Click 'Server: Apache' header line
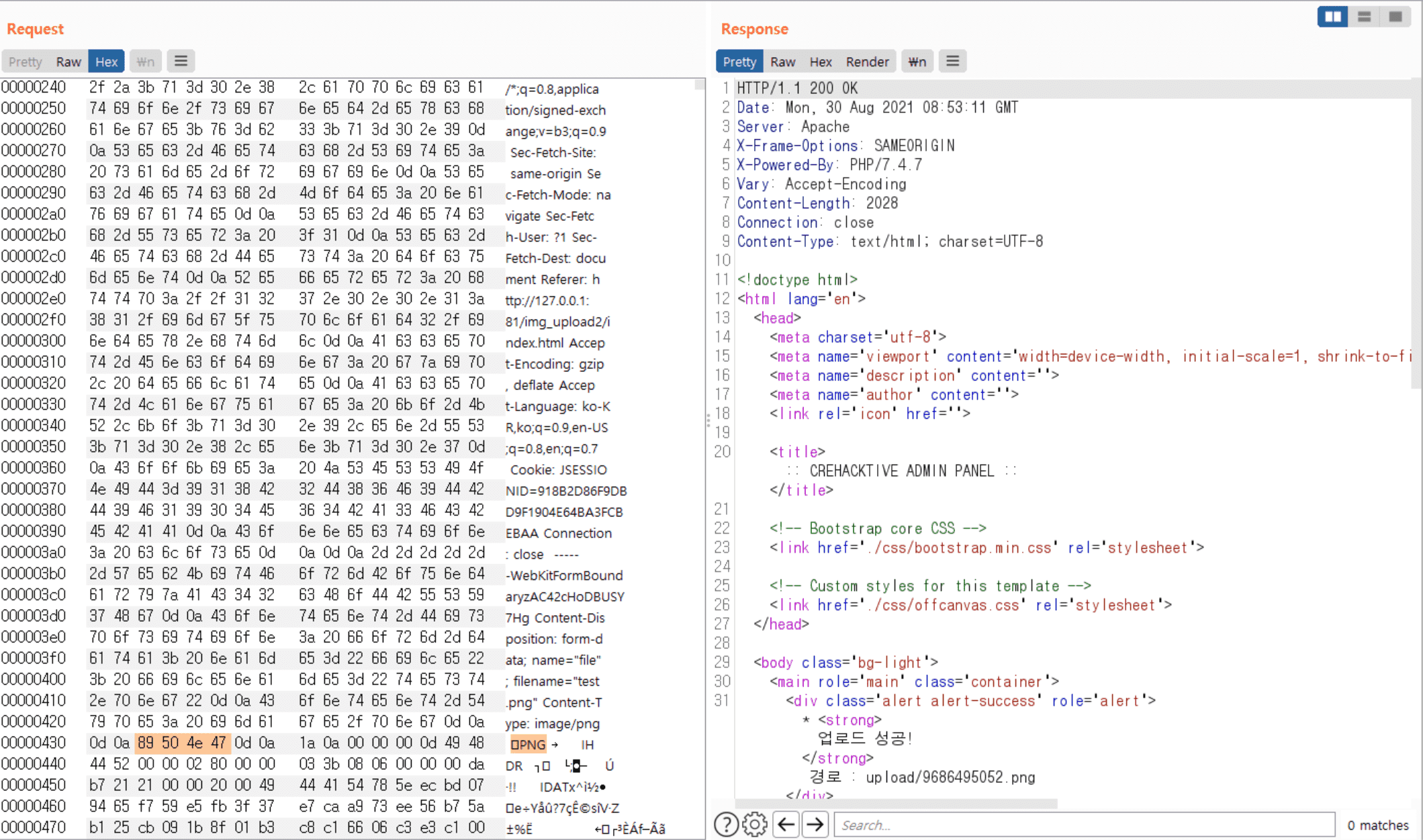 point(793,126)
